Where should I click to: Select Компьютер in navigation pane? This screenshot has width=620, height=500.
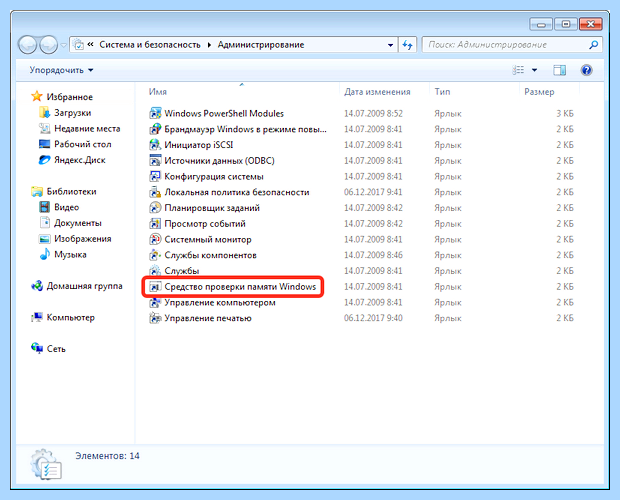[70, 317]
